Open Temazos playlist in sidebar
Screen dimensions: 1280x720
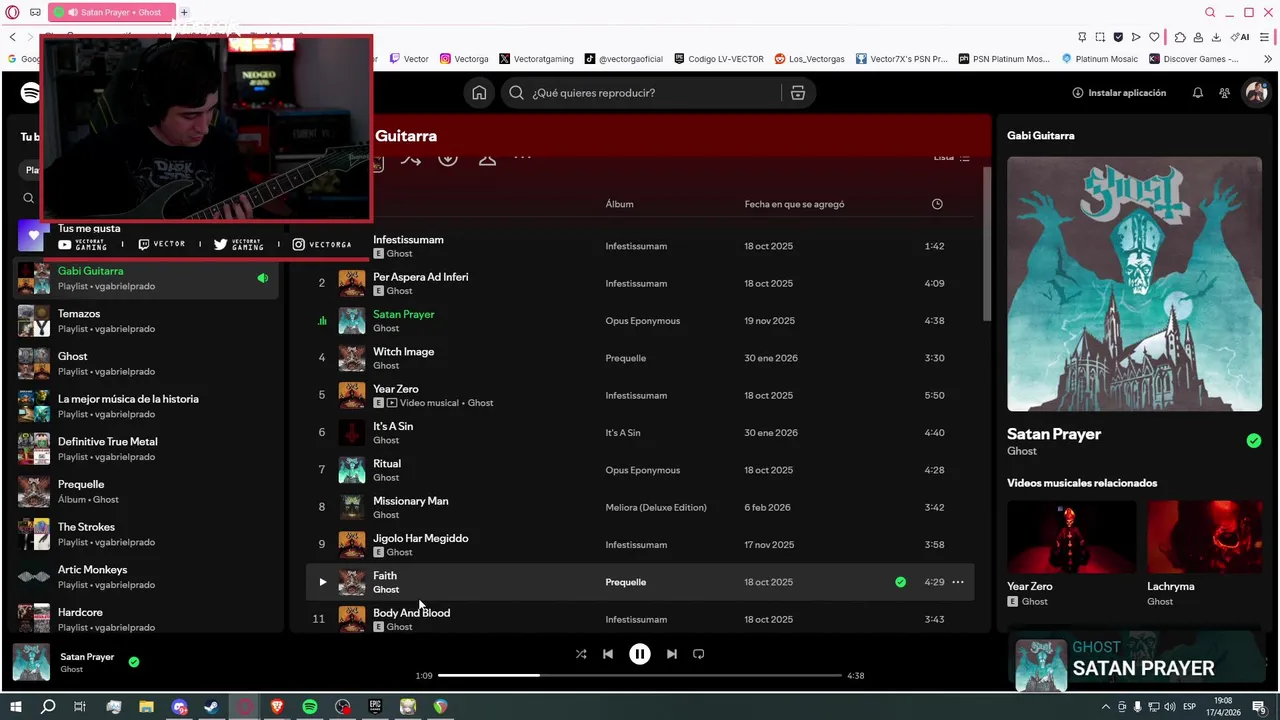click(146, 321)
